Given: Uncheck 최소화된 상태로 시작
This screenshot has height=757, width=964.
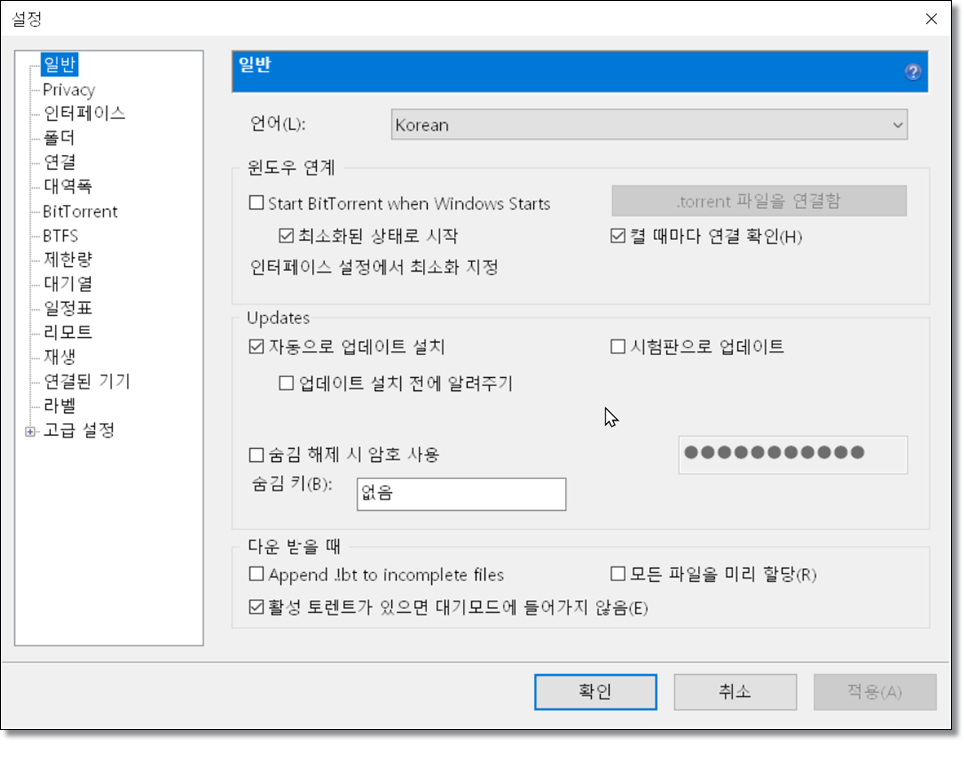Looking at the screenshot, I should [285, 231].
